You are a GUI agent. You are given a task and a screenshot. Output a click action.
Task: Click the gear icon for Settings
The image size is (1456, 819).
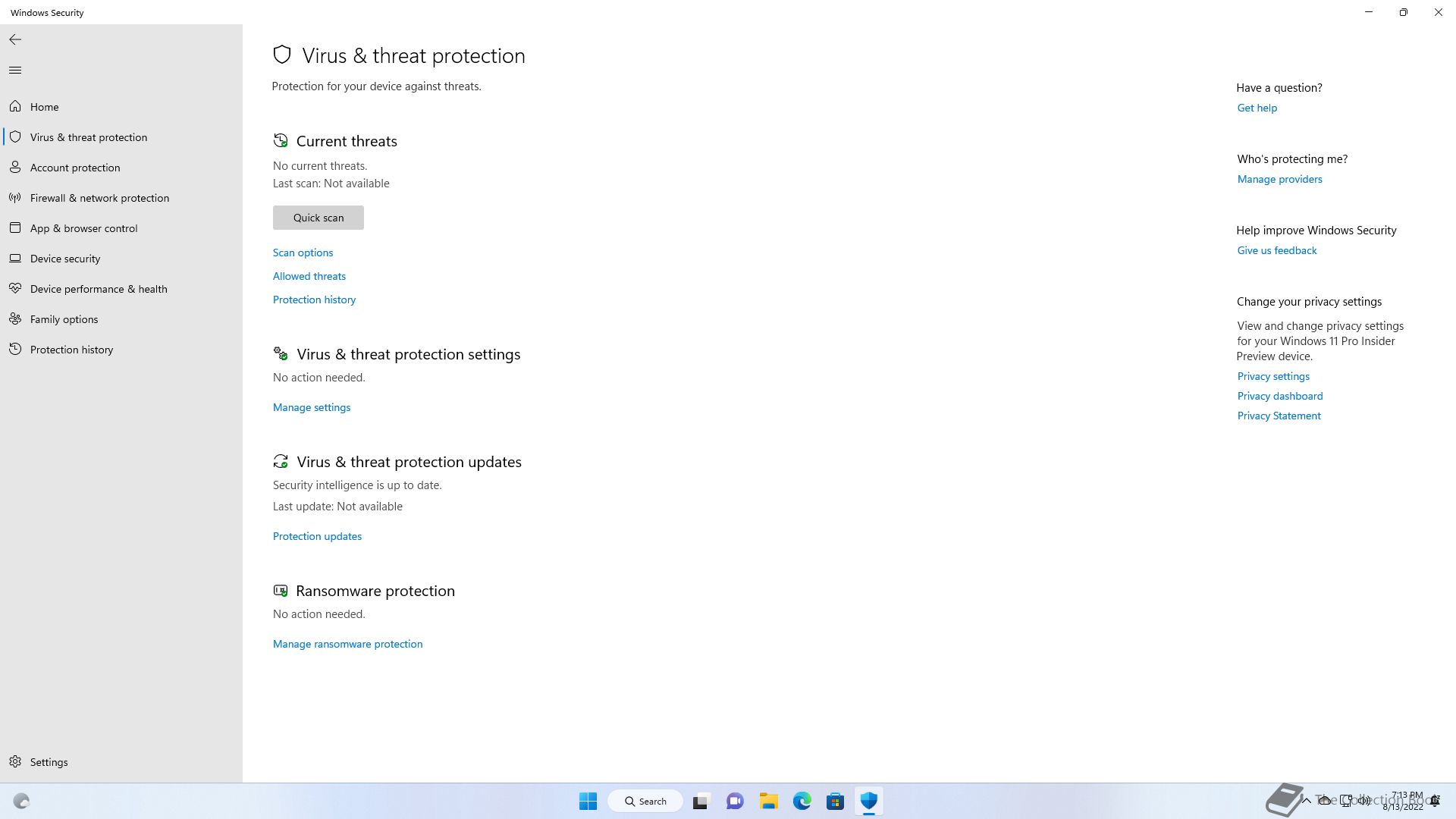[15, 761]
